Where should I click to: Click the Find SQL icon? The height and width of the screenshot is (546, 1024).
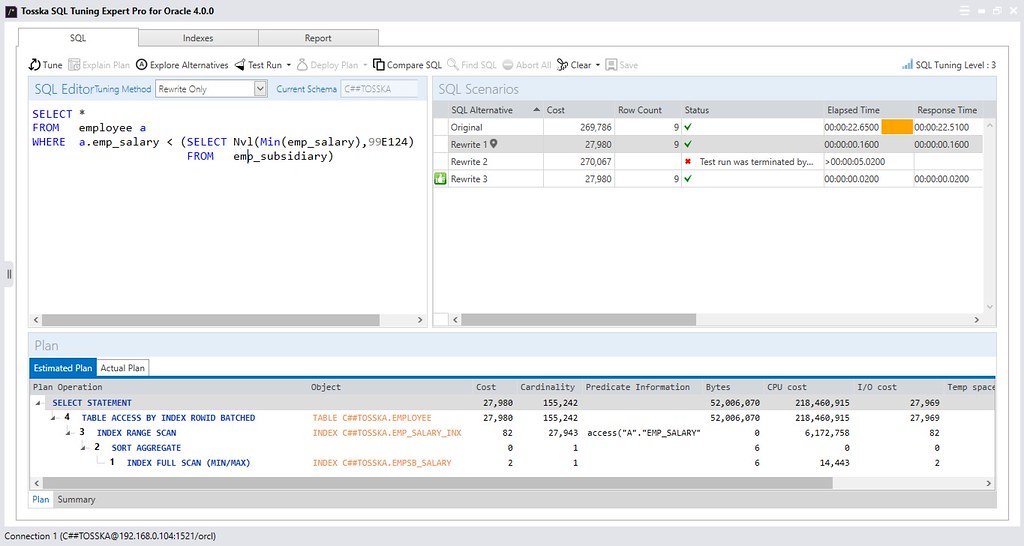pyautogui.click(x=453, y=64)
